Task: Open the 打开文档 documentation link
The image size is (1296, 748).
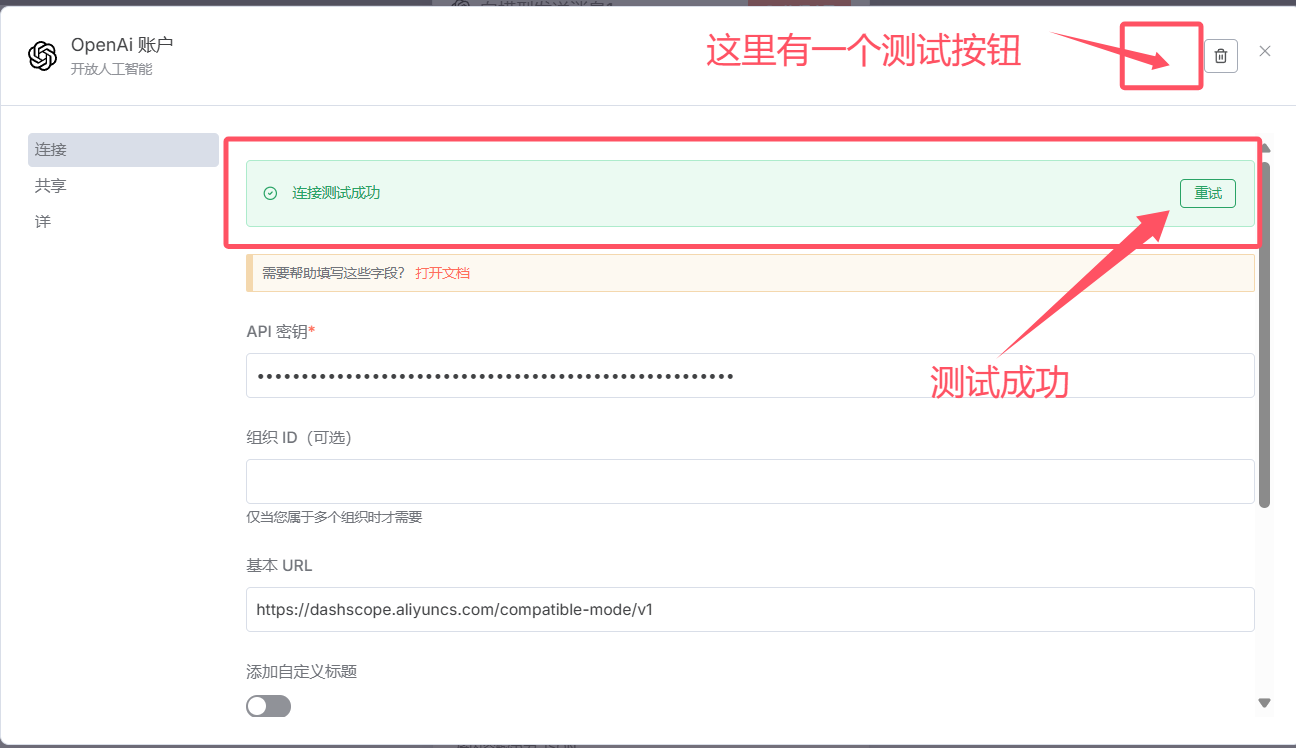Action: pos(443,273)
